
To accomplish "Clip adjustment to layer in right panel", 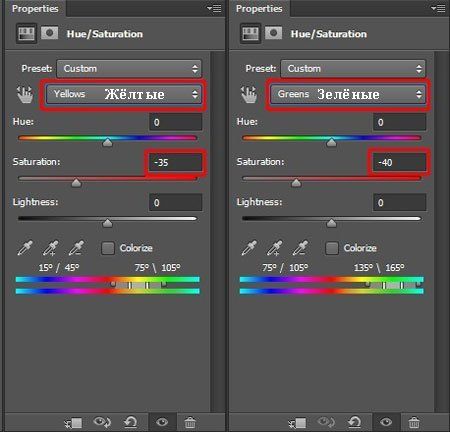I will 297,423.
